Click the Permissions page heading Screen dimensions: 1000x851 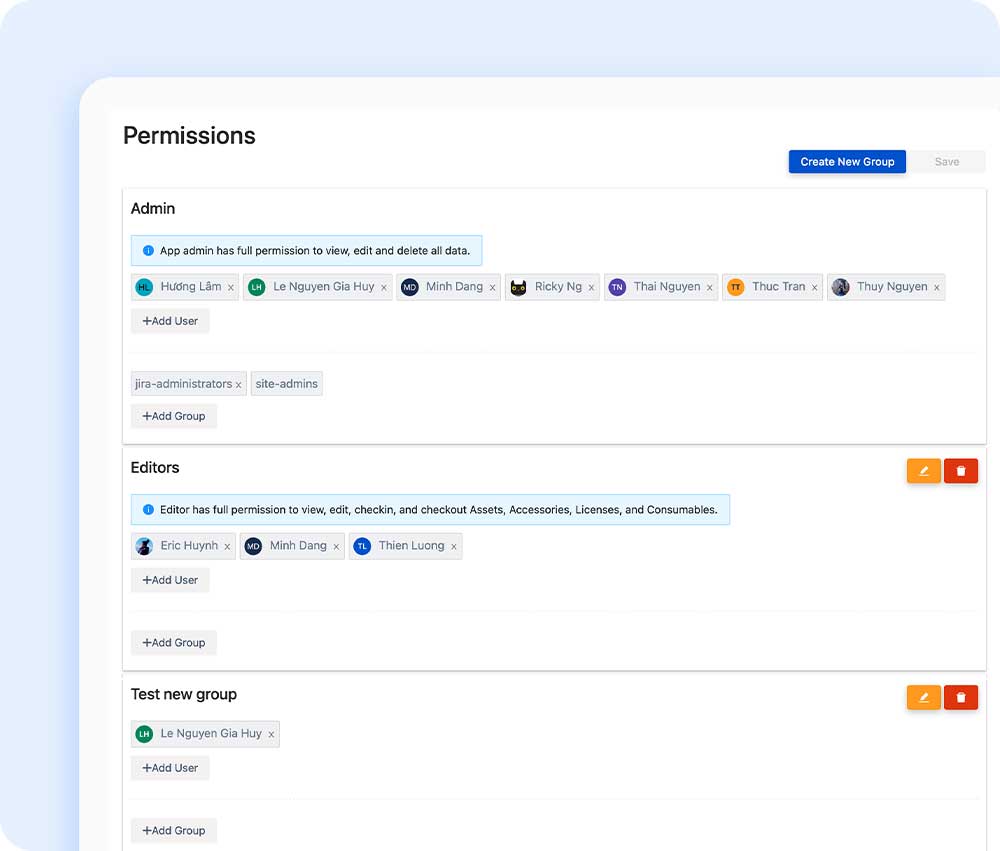[x=189, y=136]
